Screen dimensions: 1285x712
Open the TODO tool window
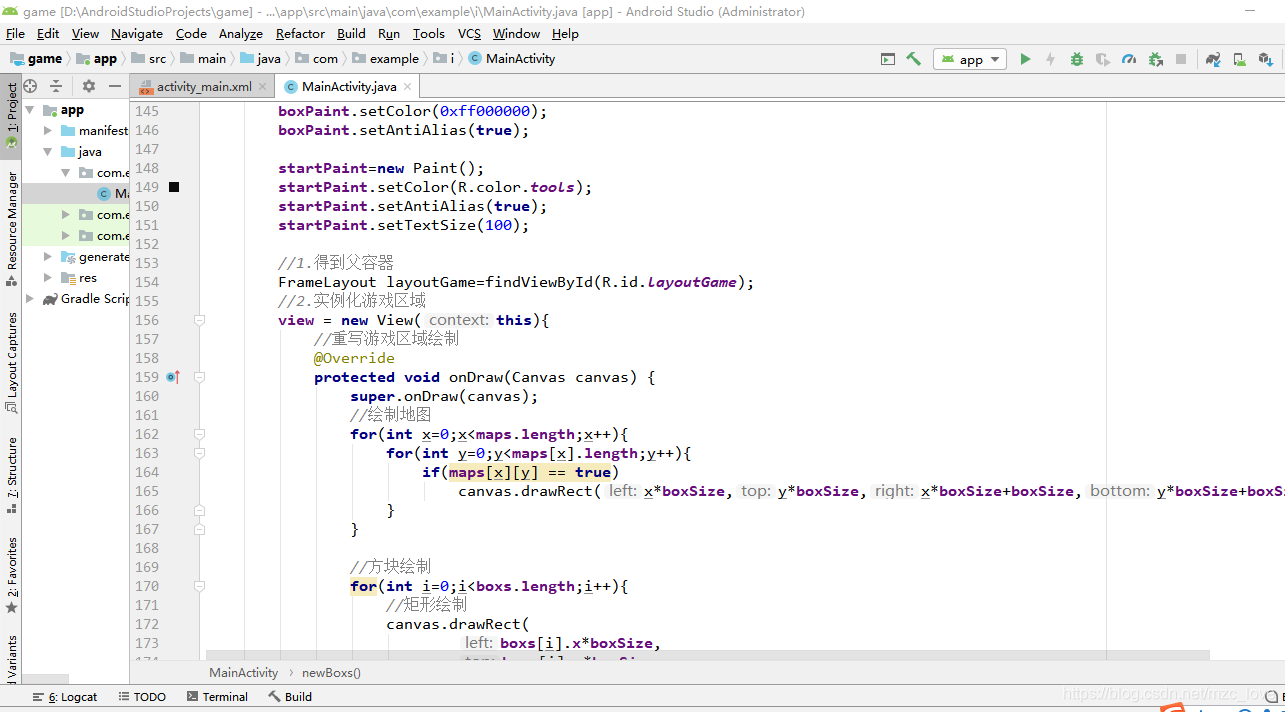(142, 697)
